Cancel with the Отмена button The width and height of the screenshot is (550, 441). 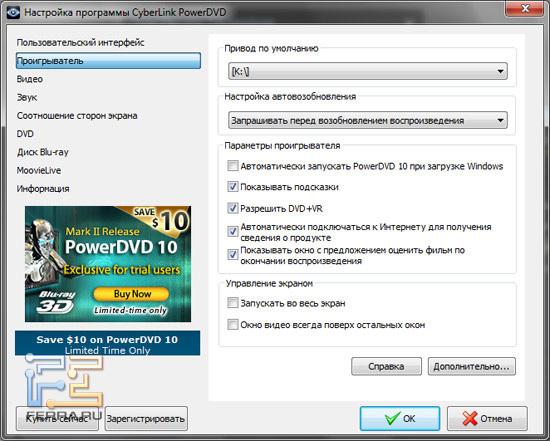point(487,418)
